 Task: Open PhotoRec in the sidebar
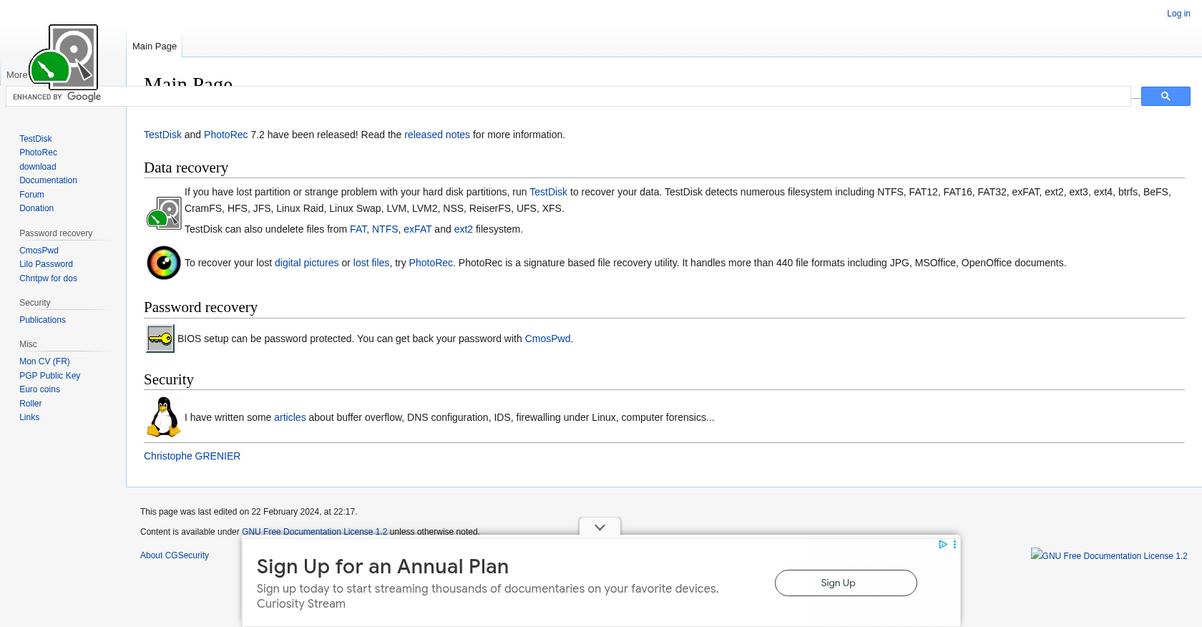coord(38,153)
